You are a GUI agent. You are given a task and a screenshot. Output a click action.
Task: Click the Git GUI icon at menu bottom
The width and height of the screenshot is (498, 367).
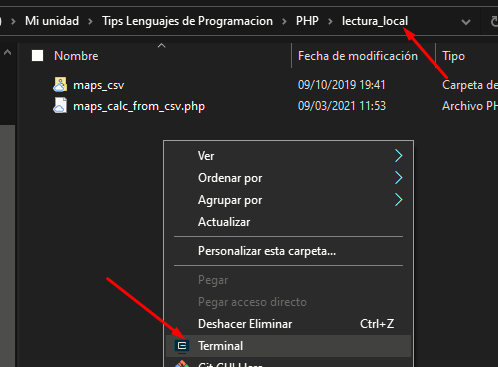[182, 364]
